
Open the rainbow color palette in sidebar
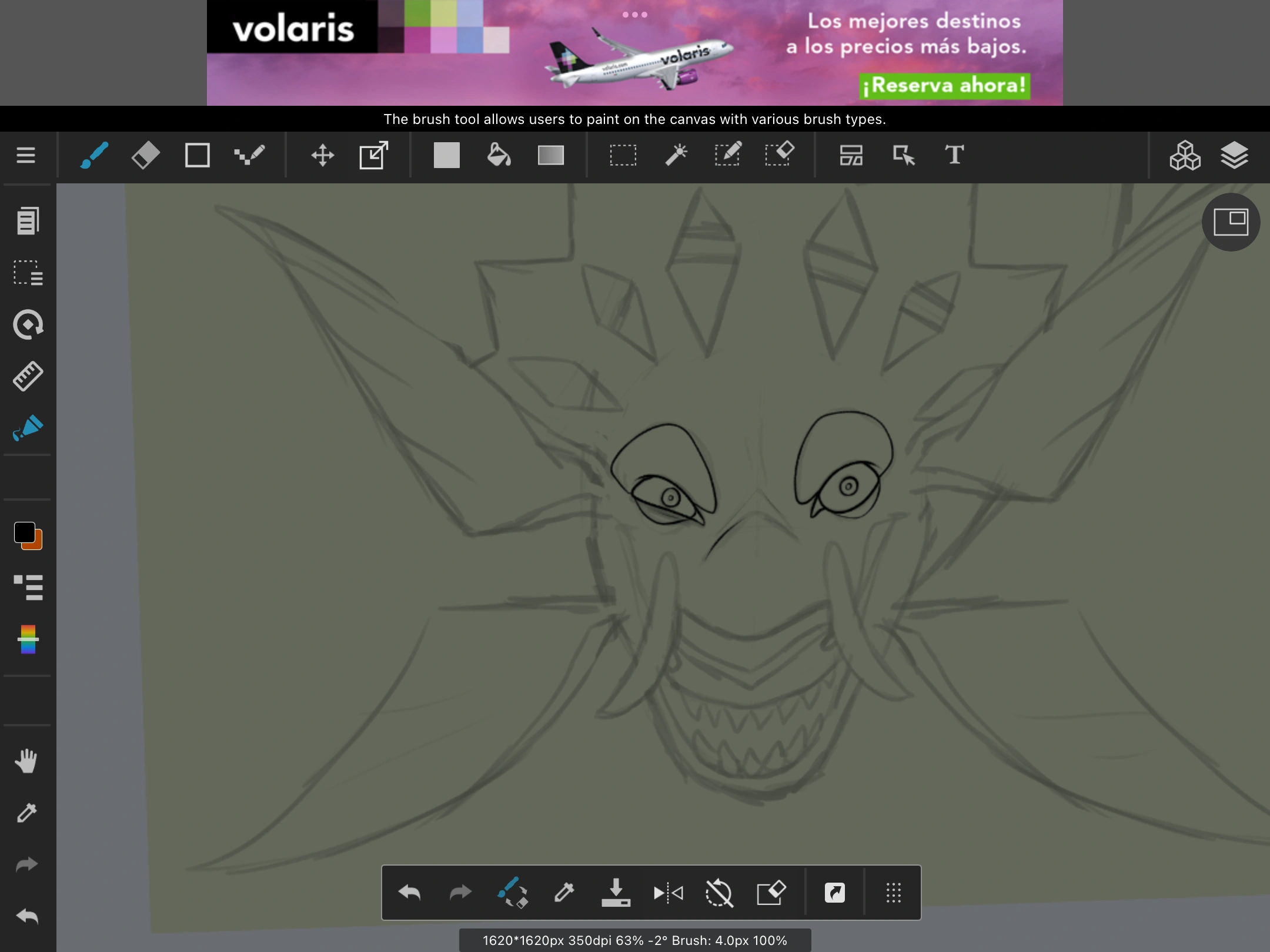26,640
